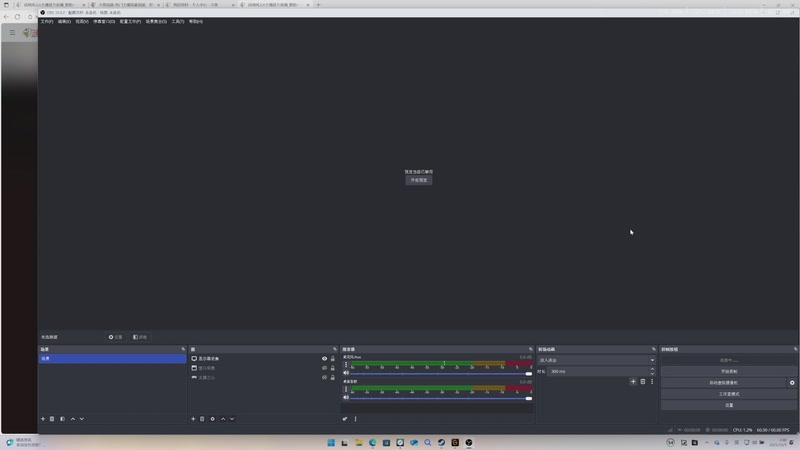Pop out the Sources dock icon

335,349
